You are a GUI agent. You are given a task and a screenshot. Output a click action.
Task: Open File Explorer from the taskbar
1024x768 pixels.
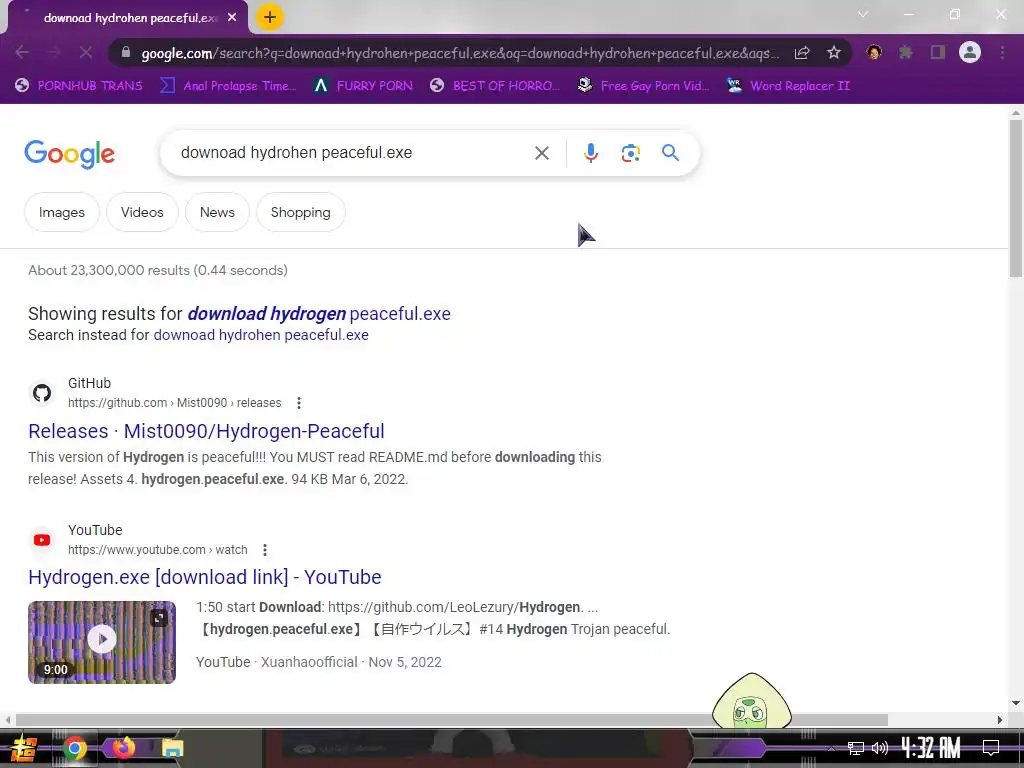click(x=172, y=748)
